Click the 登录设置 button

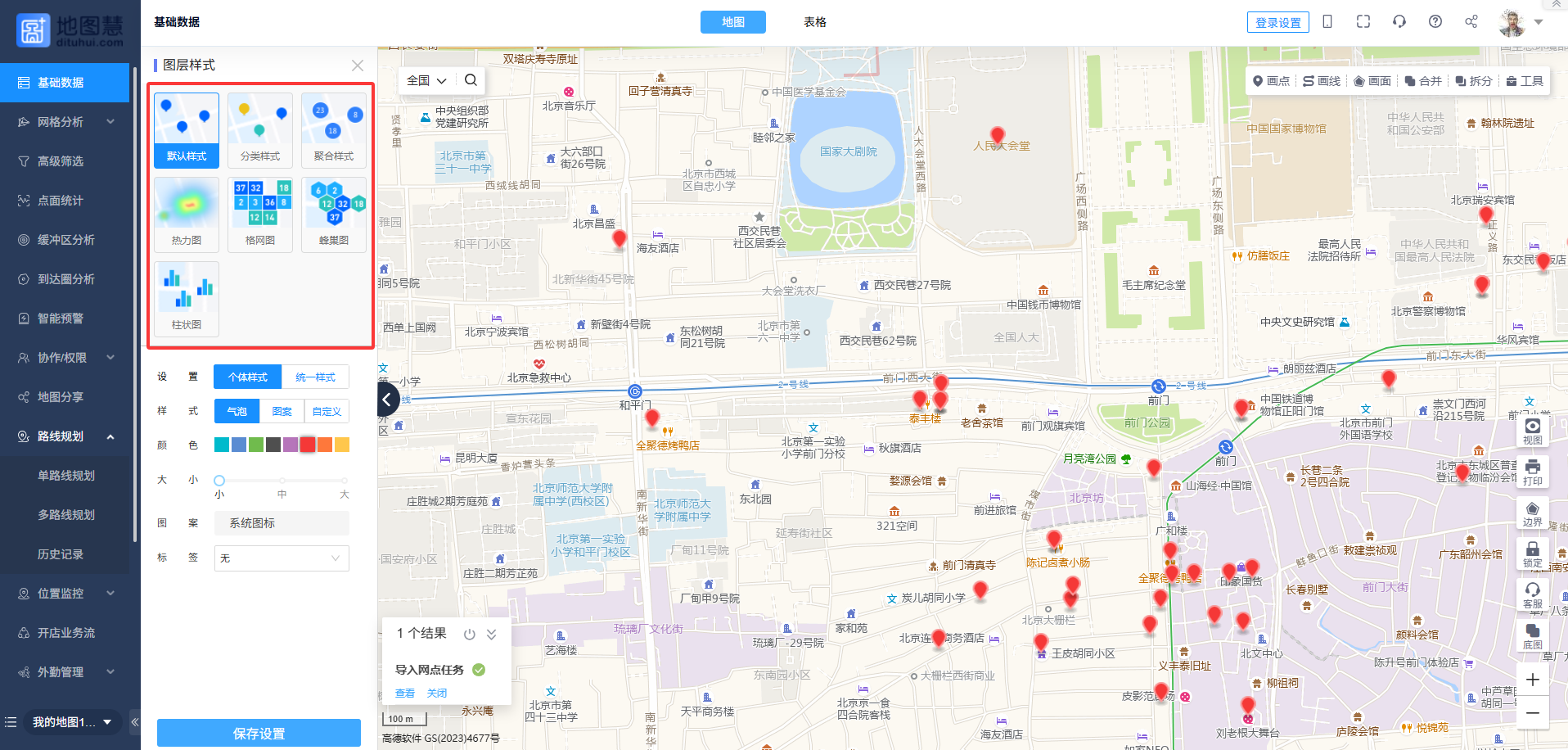coord(1277,23)
